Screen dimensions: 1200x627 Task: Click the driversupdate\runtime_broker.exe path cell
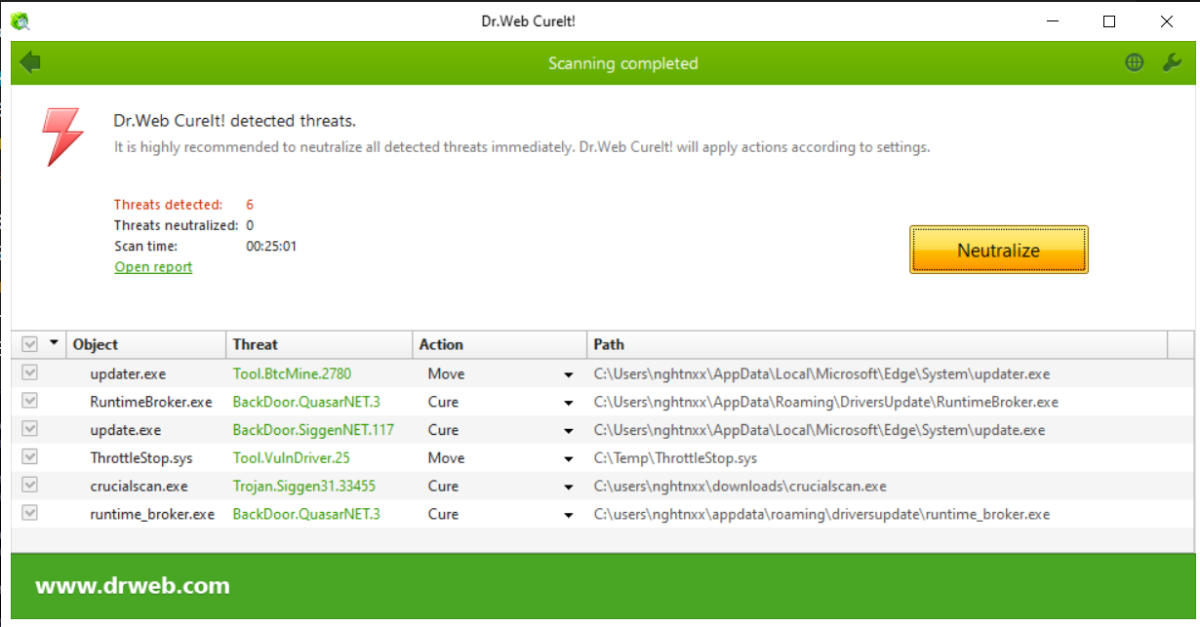[x=822, y=514]
